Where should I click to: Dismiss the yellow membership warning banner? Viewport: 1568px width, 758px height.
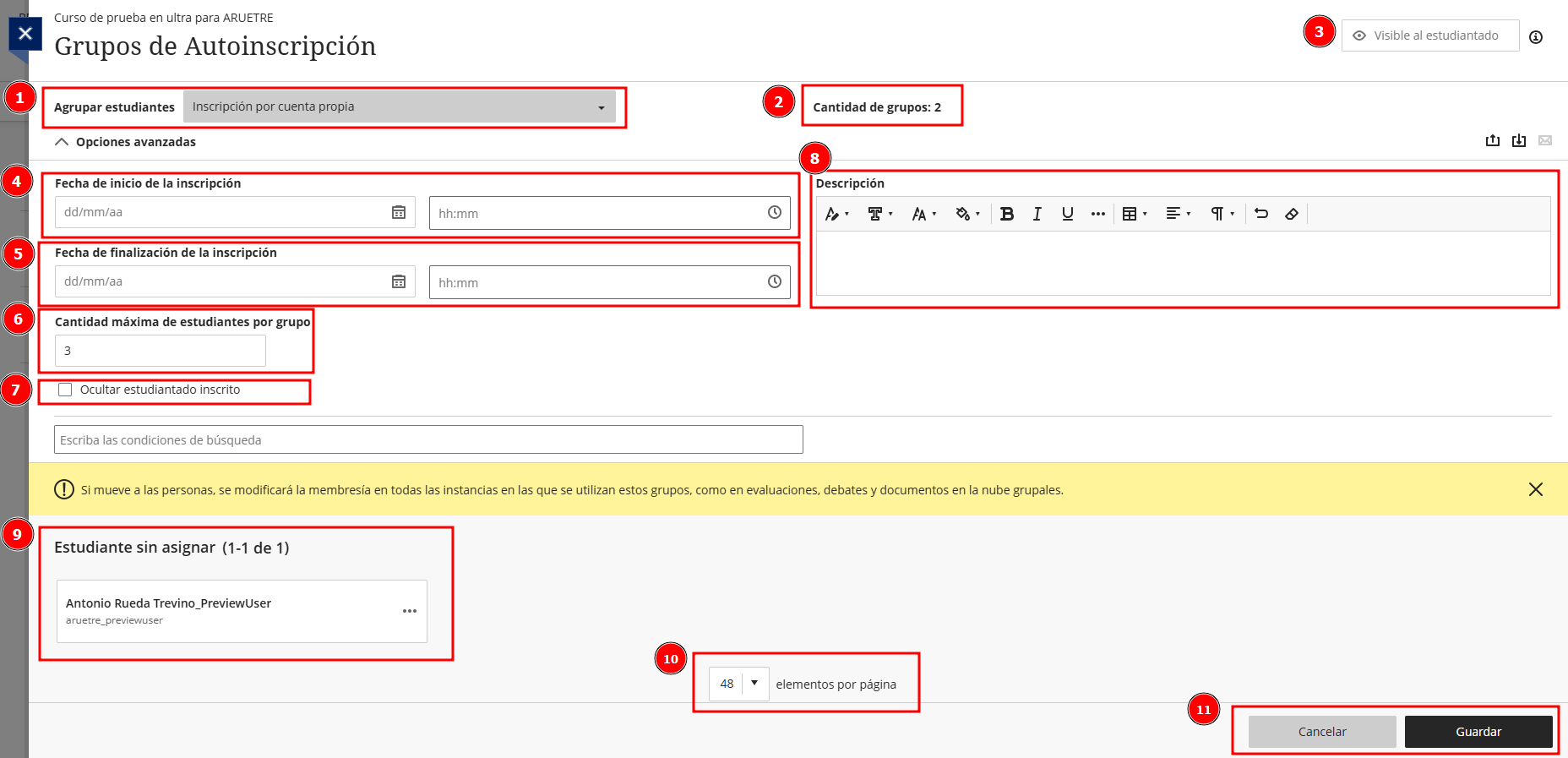(1535, 489)
